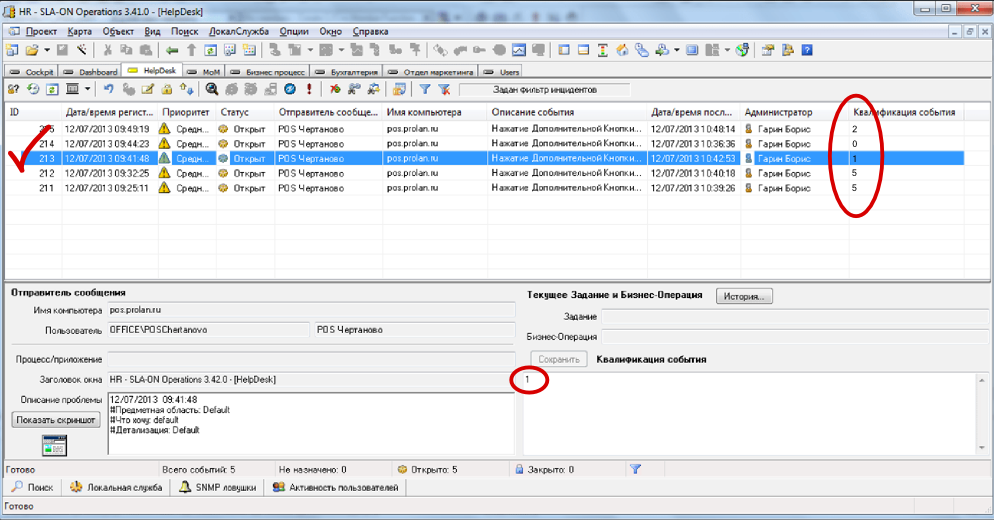Open the Проект menu
994x520 pixels.
(41, 31)
